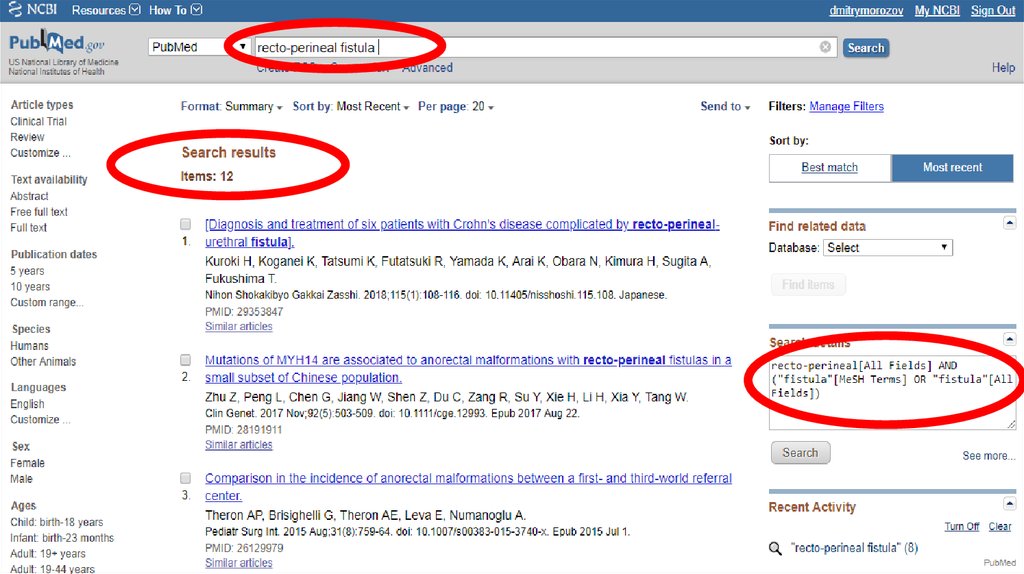This screenshot has height=574, width=1024.
Task: Collapse the Search details panel
Action: [1009, 339]
